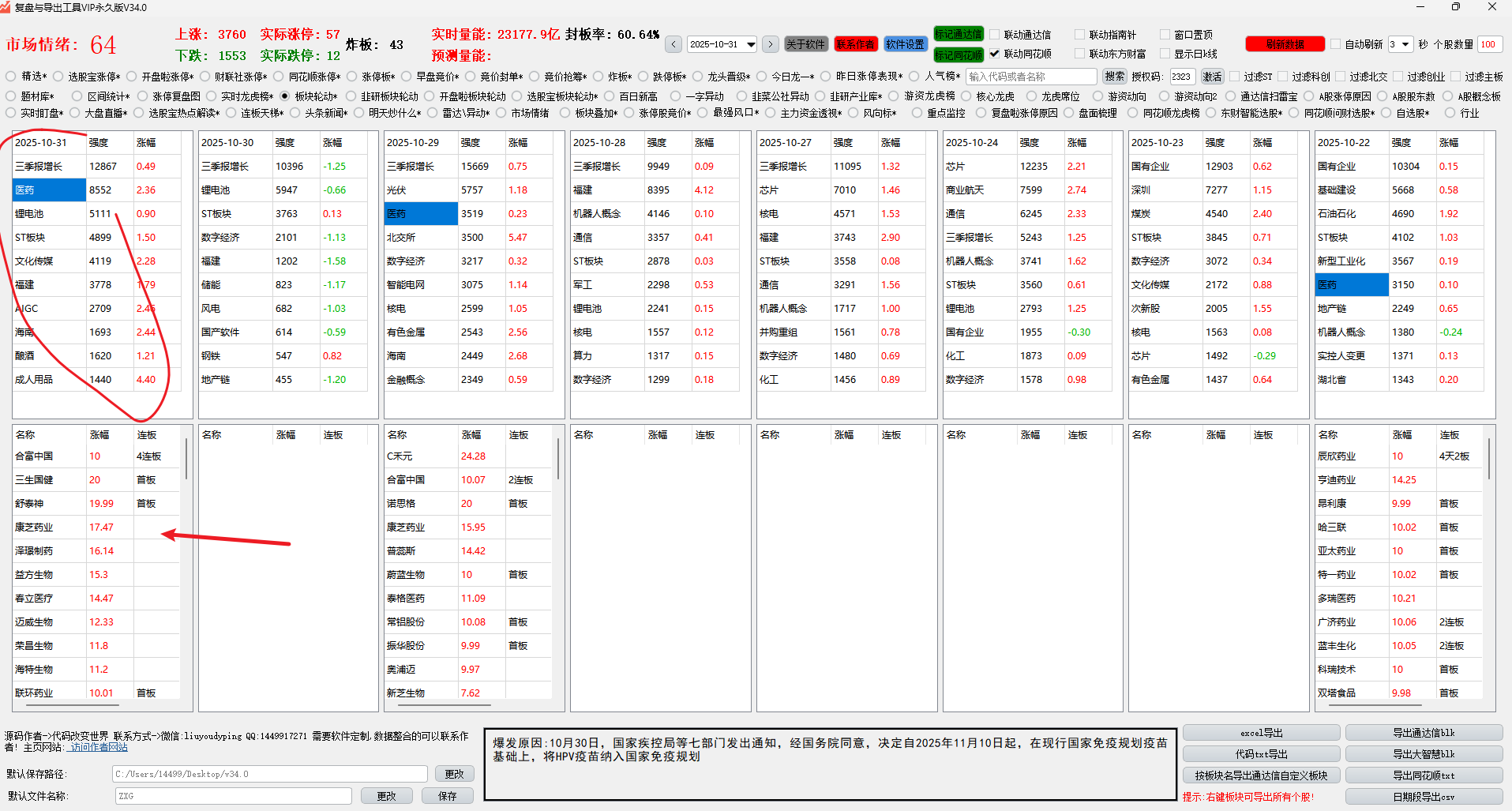Click the 授权码 field showing 2323
Image resolution: width=1512 pixels, height=811 pixels.
coord(1182,77)
